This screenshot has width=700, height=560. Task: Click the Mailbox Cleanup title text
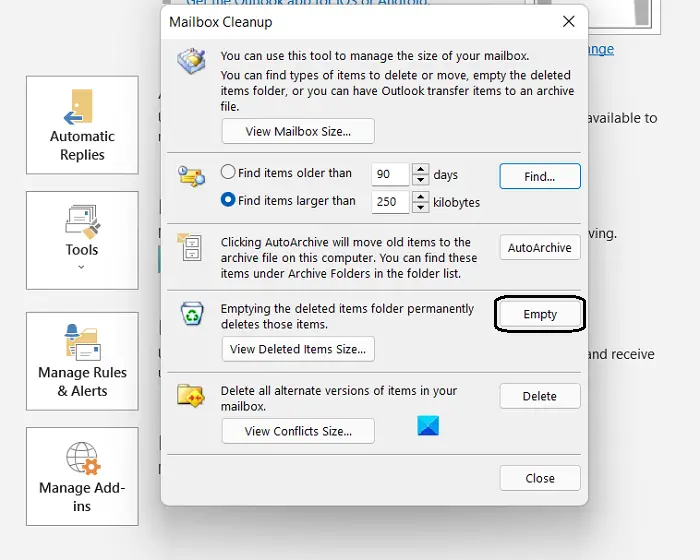point(221,22)
